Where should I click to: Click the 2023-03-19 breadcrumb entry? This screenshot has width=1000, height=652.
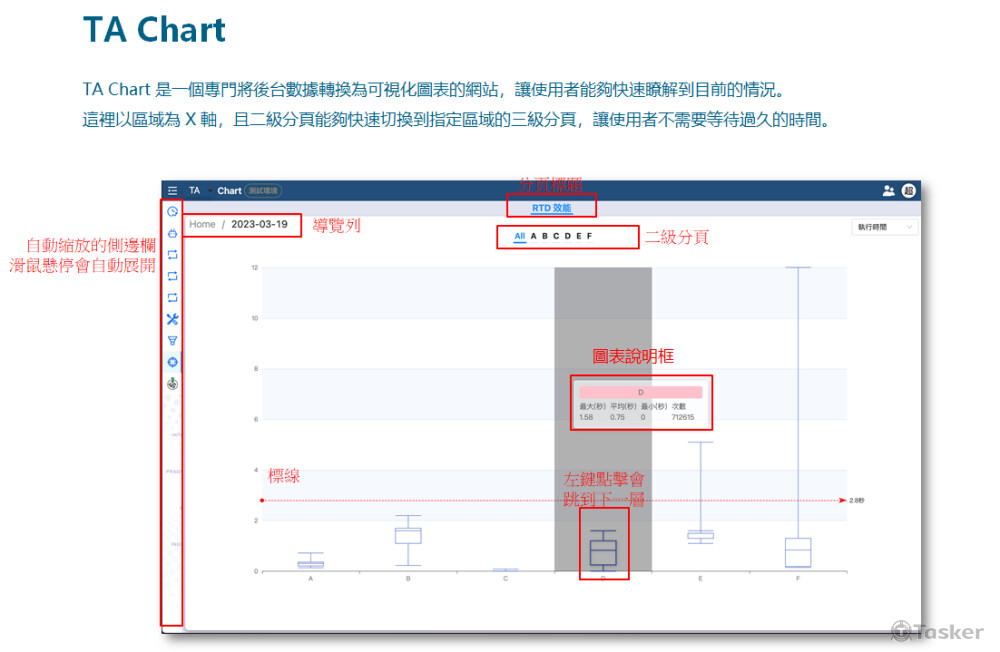259,225
